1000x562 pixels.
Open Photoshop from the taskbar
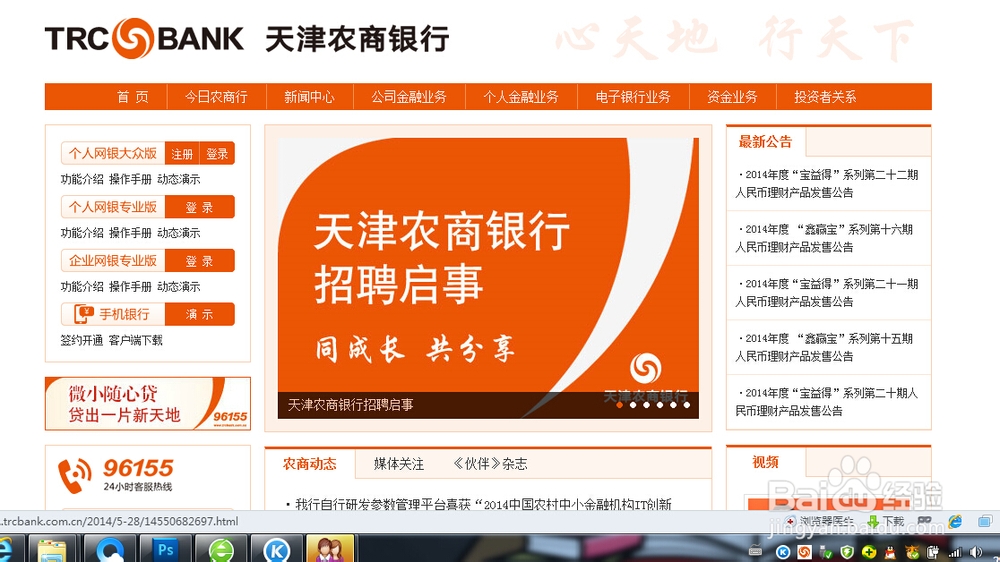pyautogui.click(x=165, y=550)
